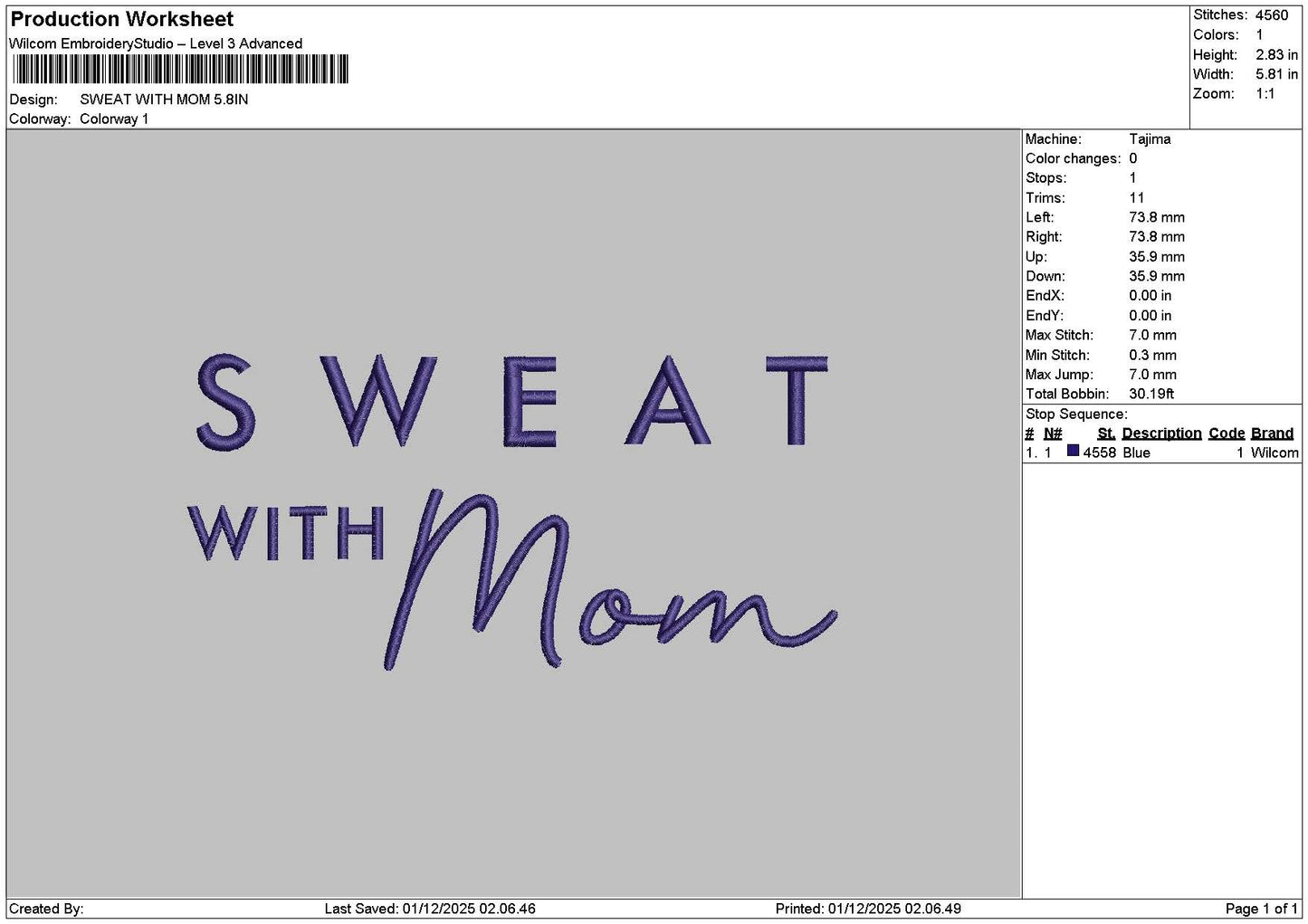This screenshot has height=924, width=1308.
Task: Click the Left value '73.8 mm'
Action: (x=1157, y=218)
